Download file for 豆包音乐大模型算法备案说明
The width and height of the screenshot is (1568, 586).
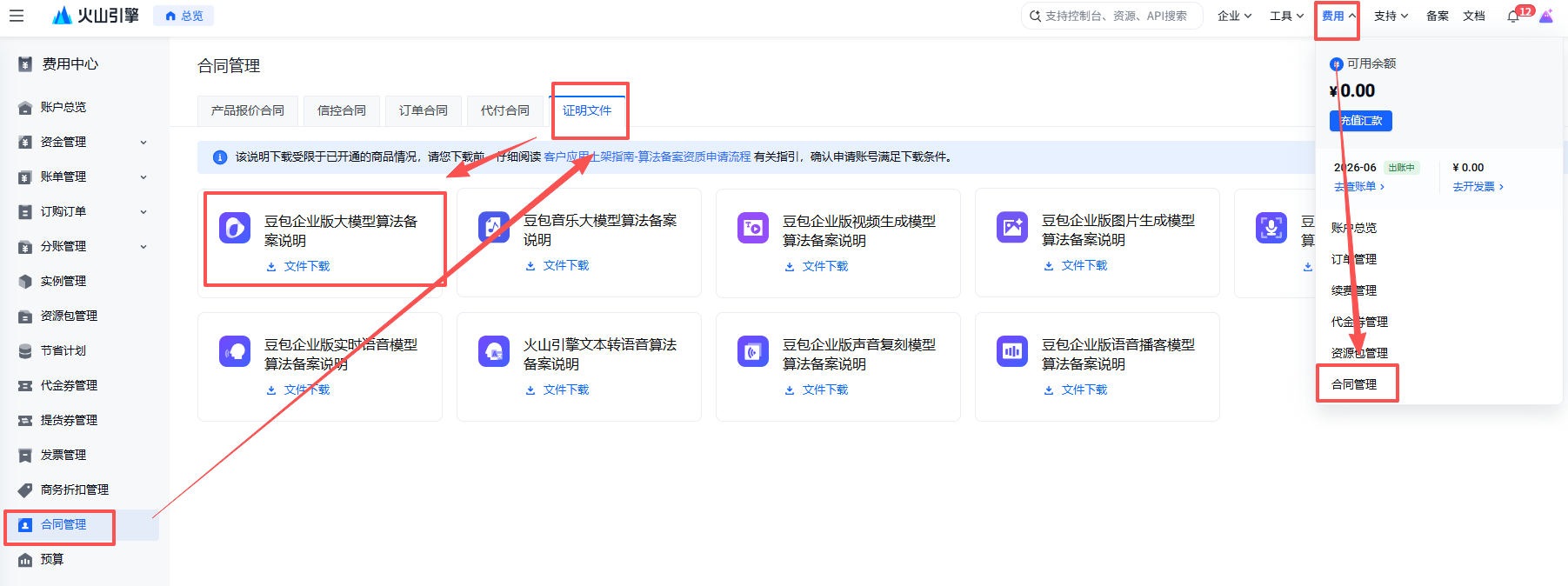click(557, 265)
